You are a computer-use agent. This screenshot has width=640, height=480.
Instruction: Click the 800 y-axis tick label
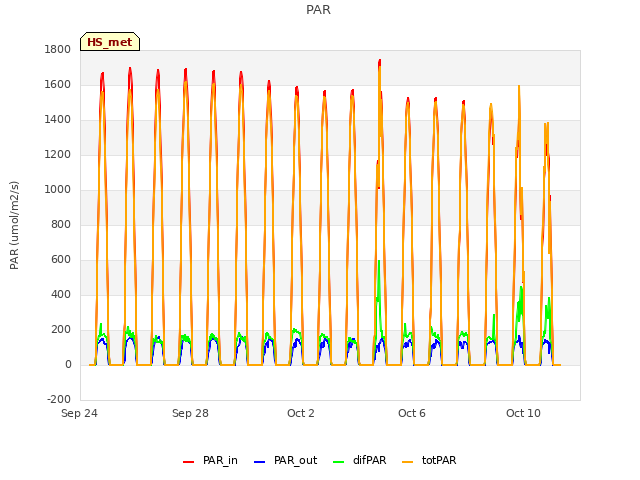[61, 224]
